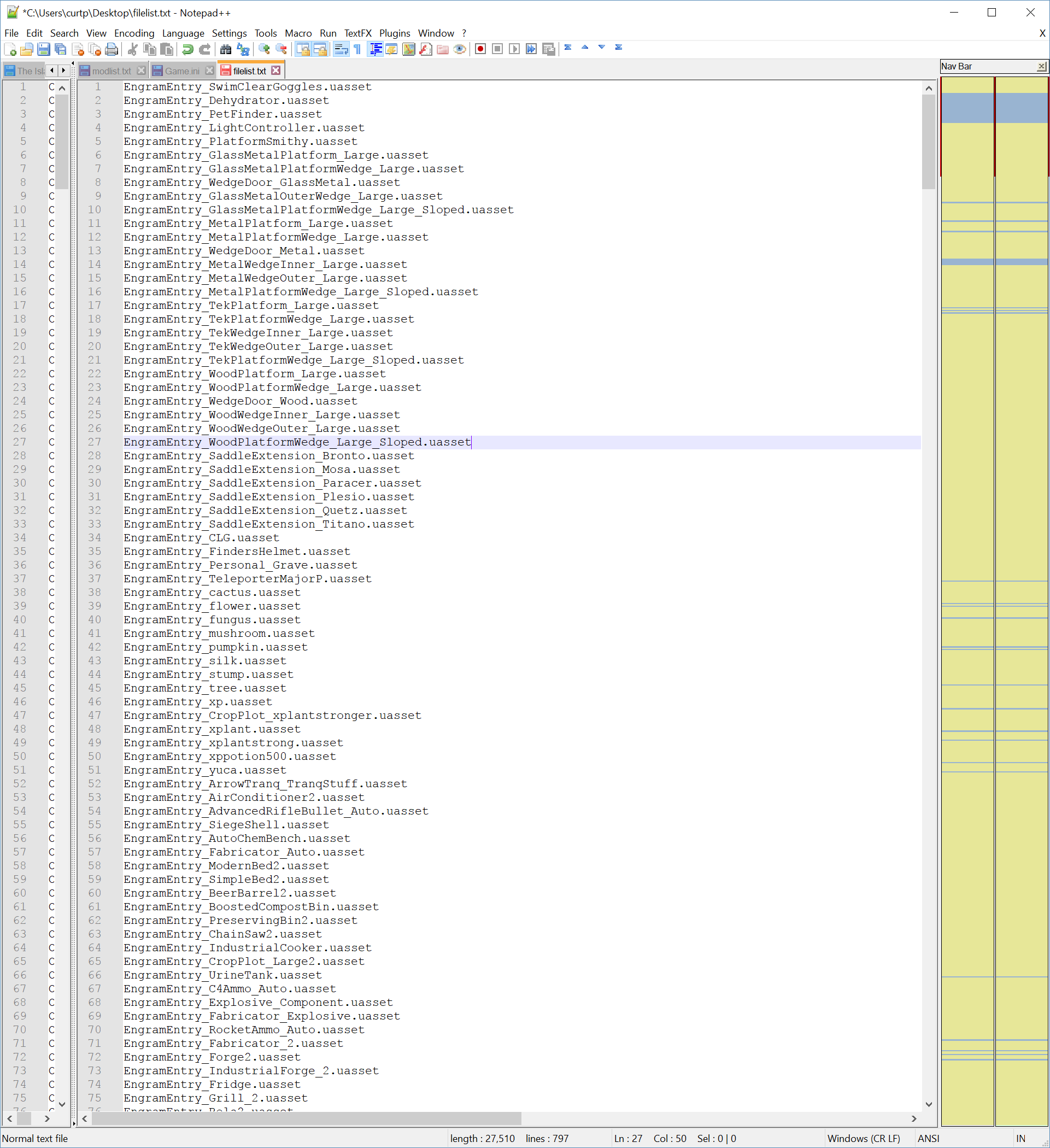
Task: Click Start Recording macro red dot
Action: [x=480, y=49]
